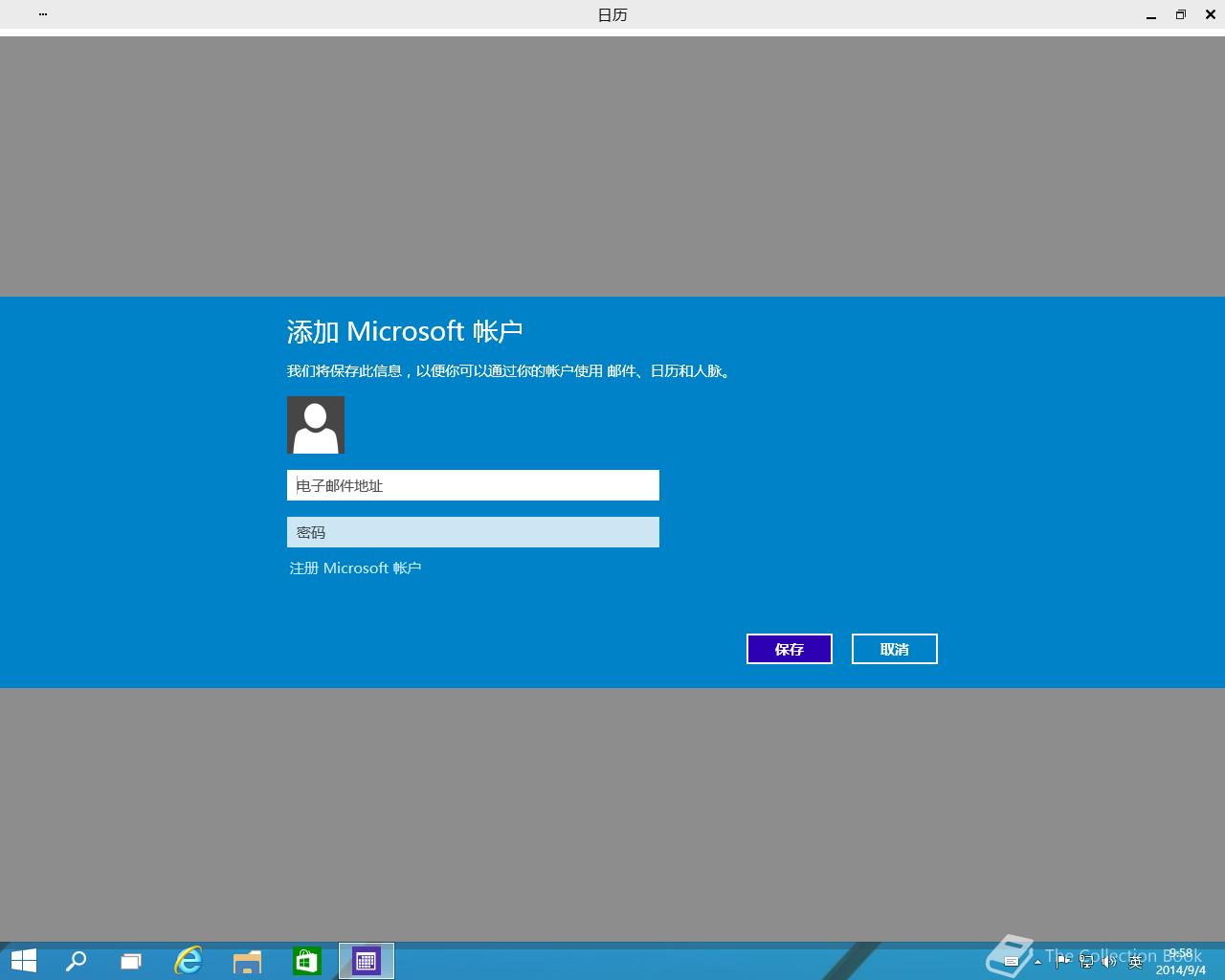Click the password input field
The image size is (1225, 980).
(473, 532)
